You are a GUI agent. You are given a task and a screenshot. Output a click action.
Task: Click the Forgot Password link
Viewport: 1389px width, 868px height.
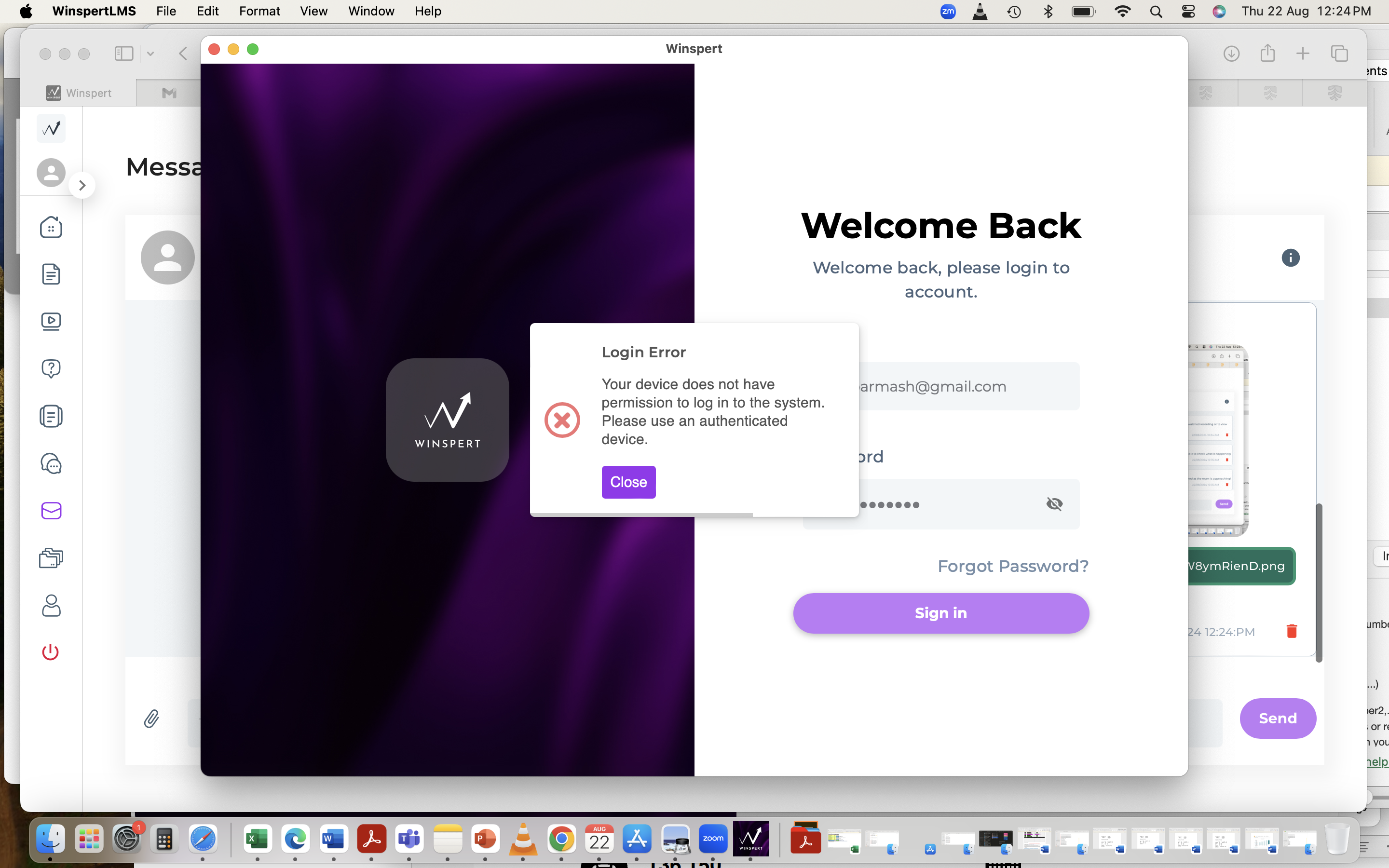(x=1012, y=566)
